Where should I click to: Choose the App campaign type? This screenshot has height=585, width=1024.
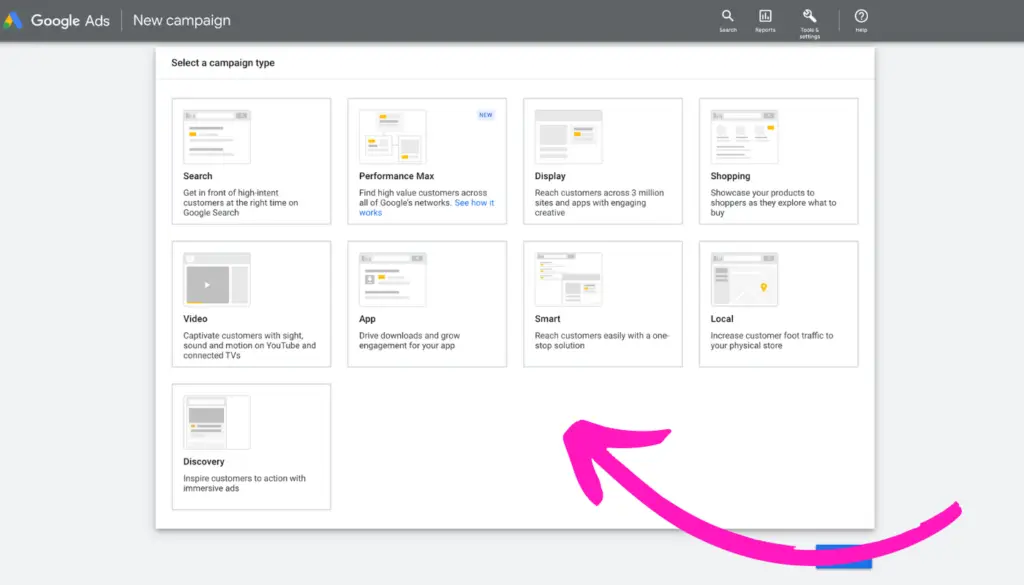(426, 304)
